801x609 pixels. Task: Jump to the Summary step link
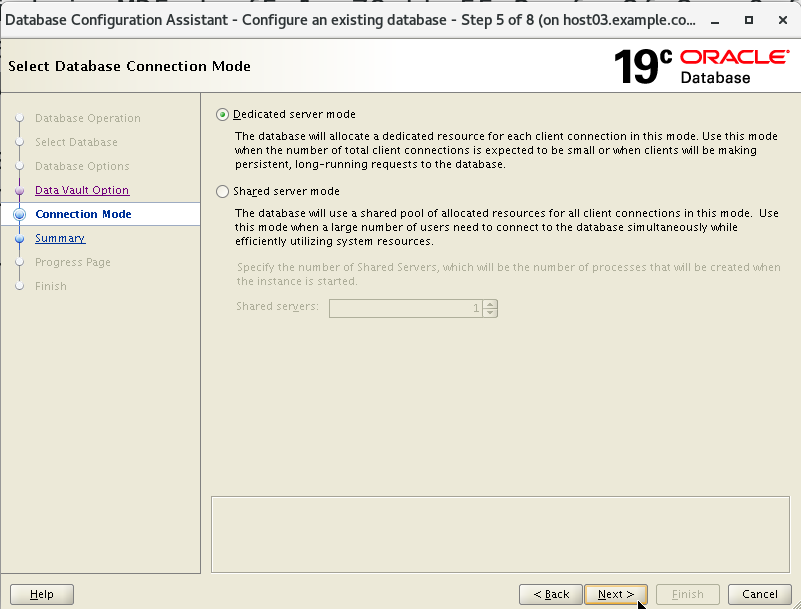click(60, 238)
